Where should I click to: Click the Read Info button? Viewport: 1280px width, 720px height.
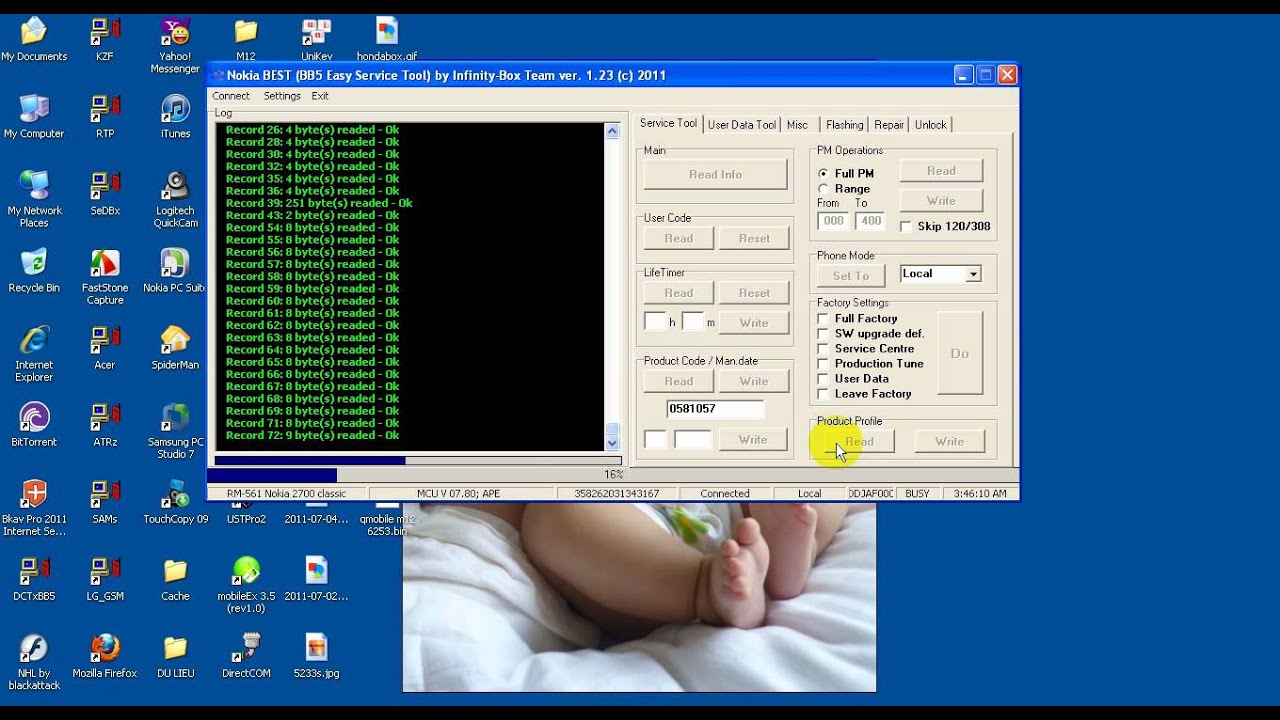(715, 175)
